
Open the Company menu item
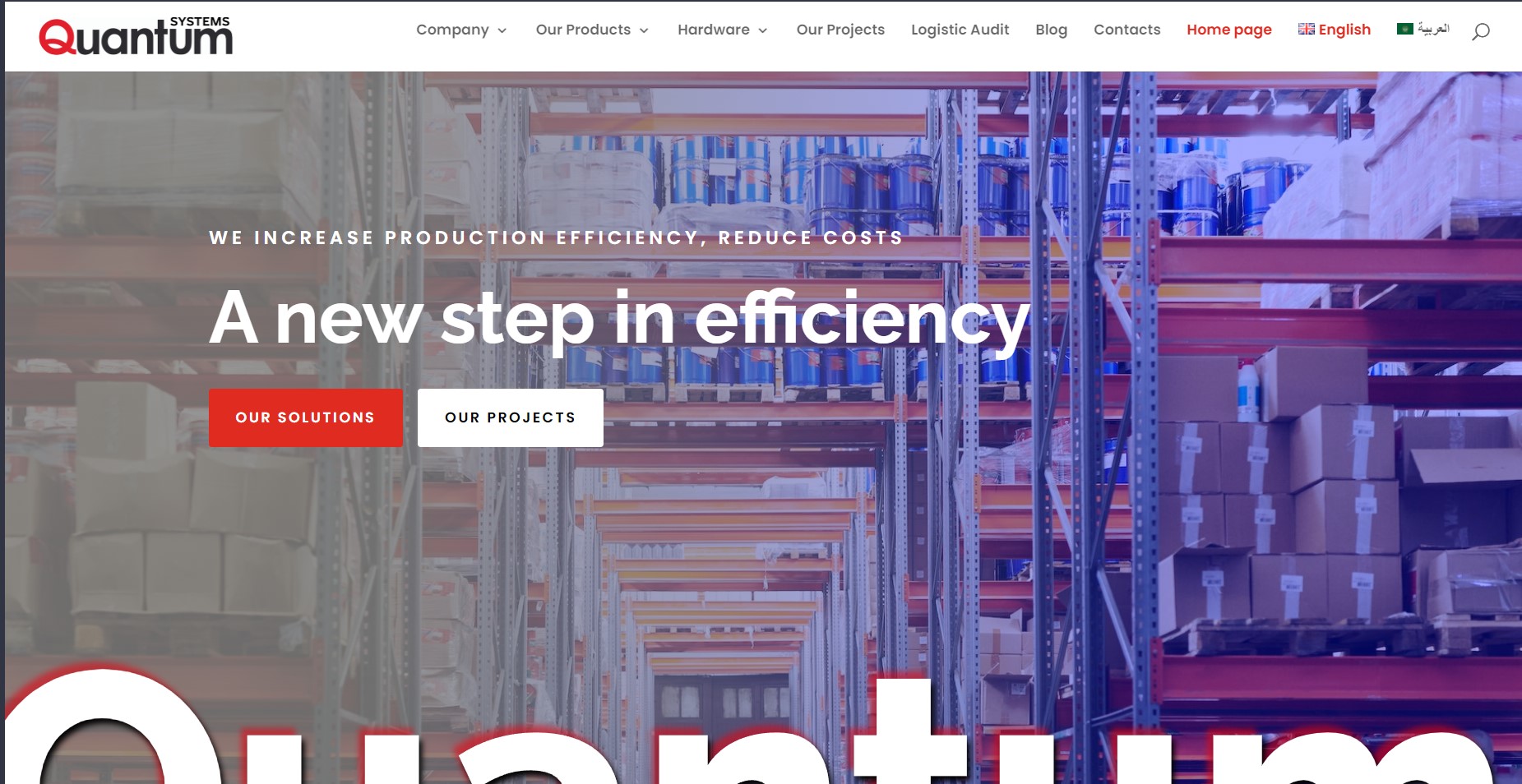452,30
